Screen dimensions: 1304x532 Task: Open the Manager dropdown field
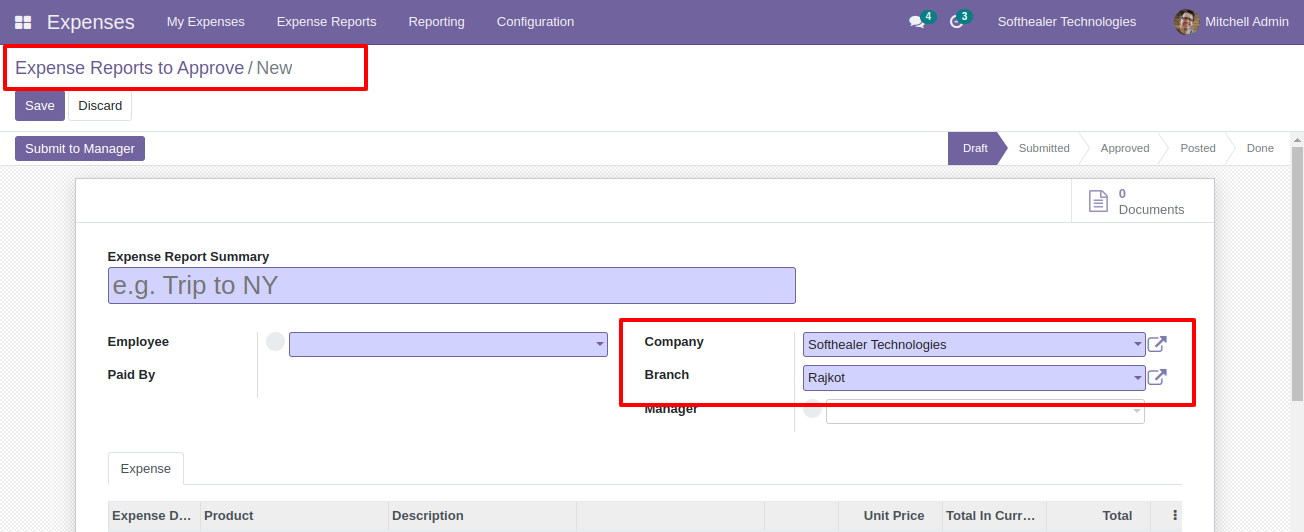click(985, 411)
